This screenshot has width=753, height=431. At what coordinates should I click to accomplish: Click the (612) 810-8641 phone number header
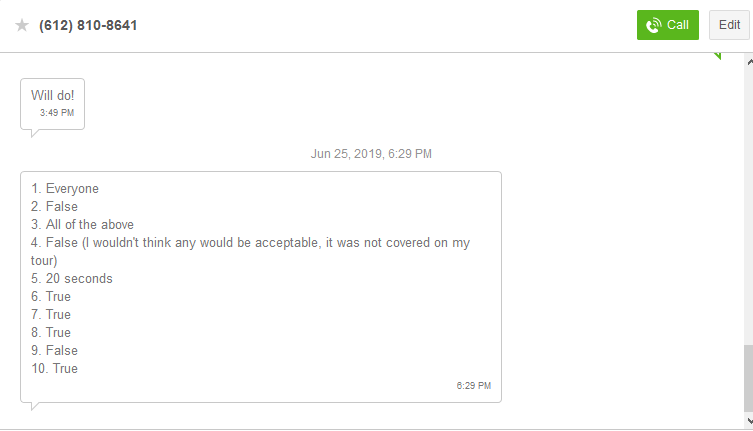pos(88,25)
